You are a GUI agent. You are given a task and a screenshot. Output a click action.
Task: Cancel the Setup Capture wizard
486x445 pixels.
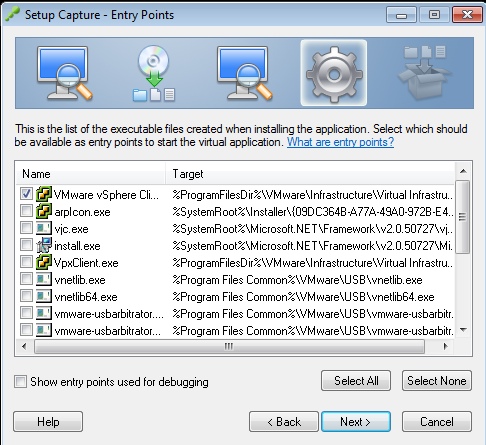[437, 422]
